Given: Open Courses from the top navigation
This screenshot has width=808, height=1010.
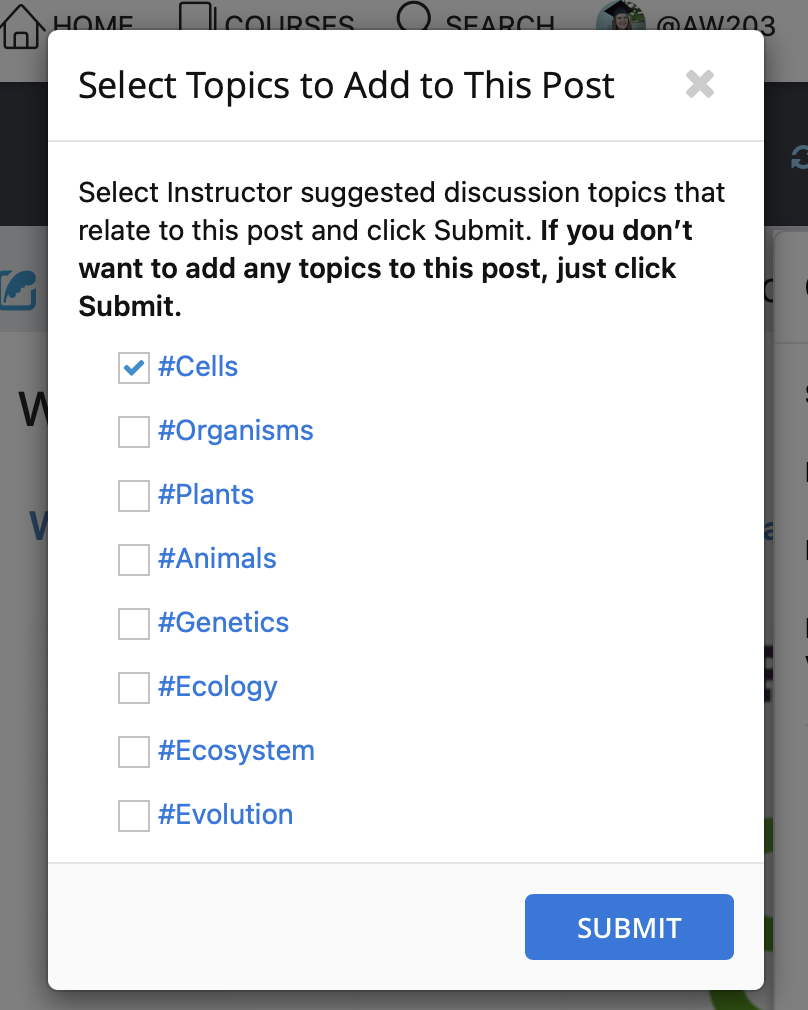Looking at the screenshot, I should click(x=266, y=19).
